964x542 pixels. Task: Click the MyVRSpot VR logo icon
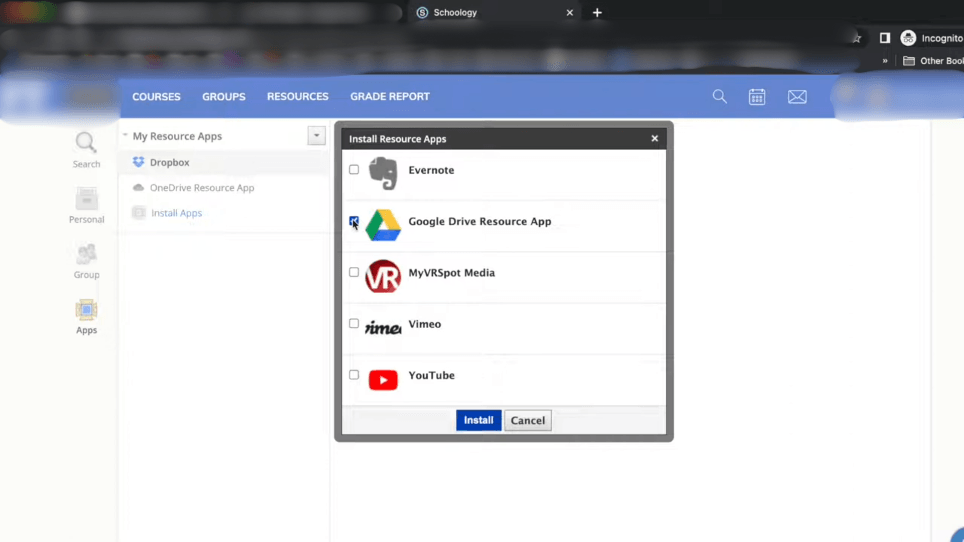[383, 276]
